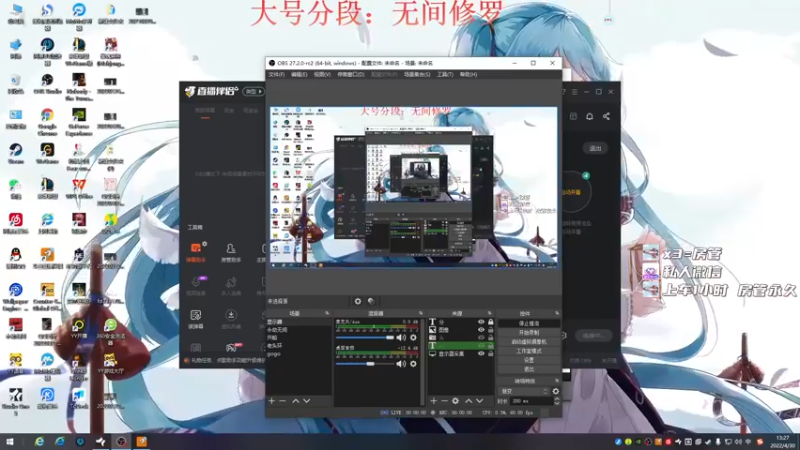Add a new scene with the plus icon

coord(271,401)
